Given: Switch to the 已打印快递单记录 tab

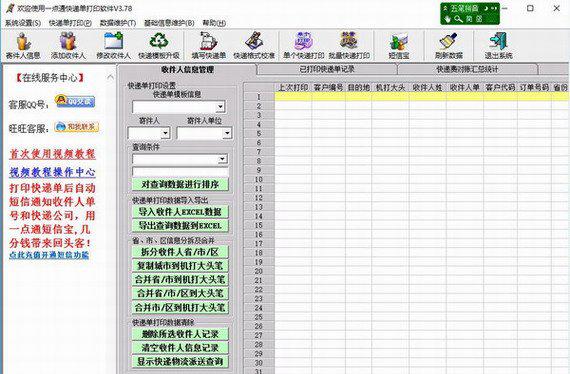Looking at the screenshot, I should point(327,69).
